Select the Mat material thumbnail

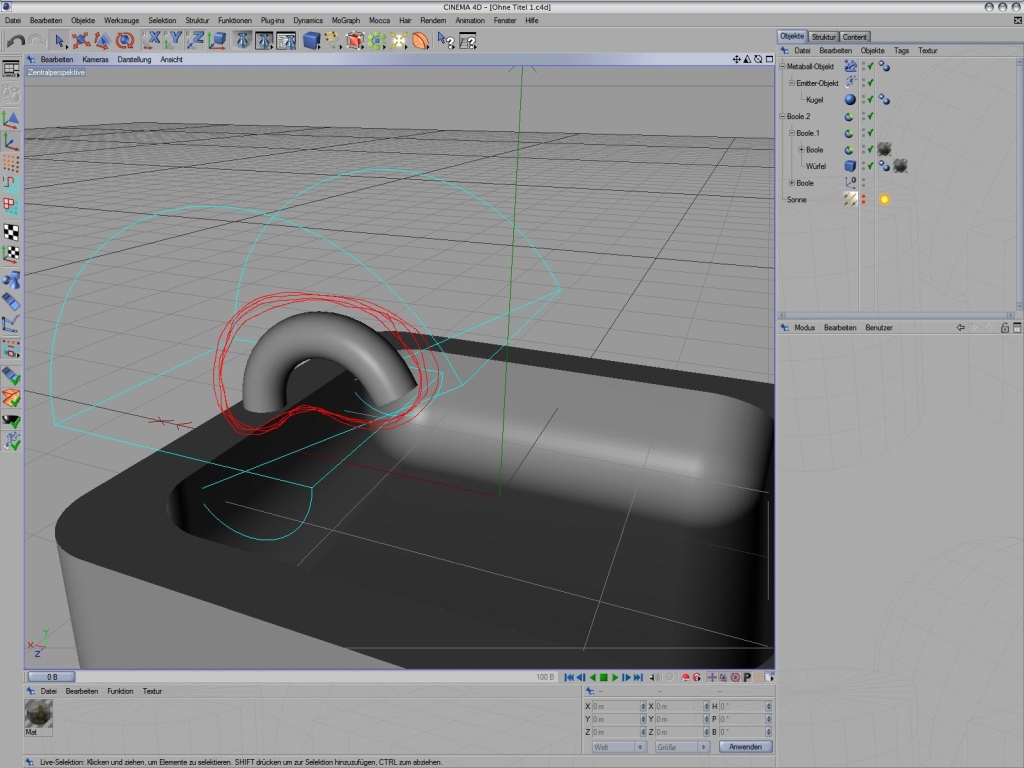38,714
